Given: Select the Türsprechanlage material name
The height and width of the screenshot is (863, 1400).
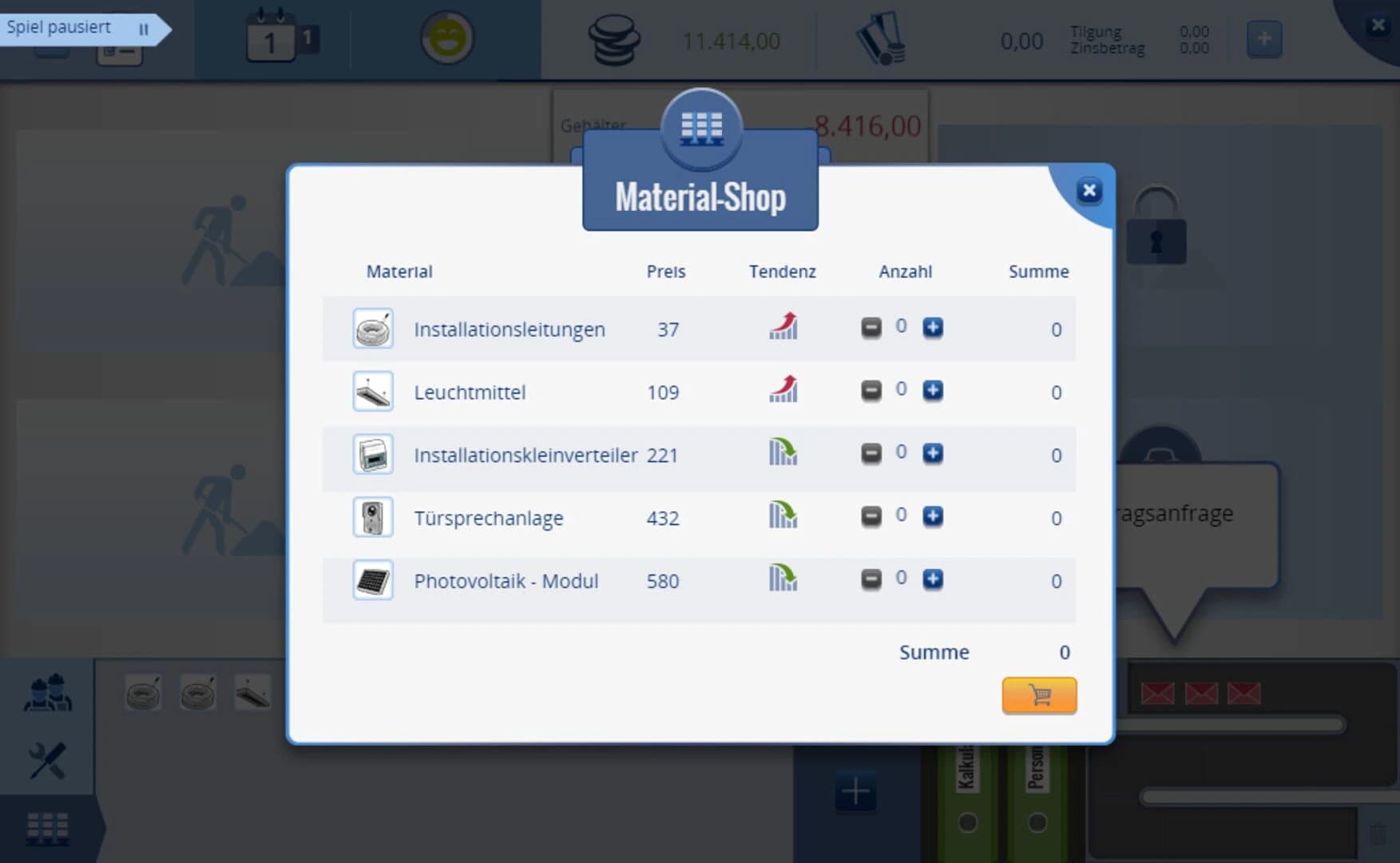Looking at the screenshot, I should 489,519.
